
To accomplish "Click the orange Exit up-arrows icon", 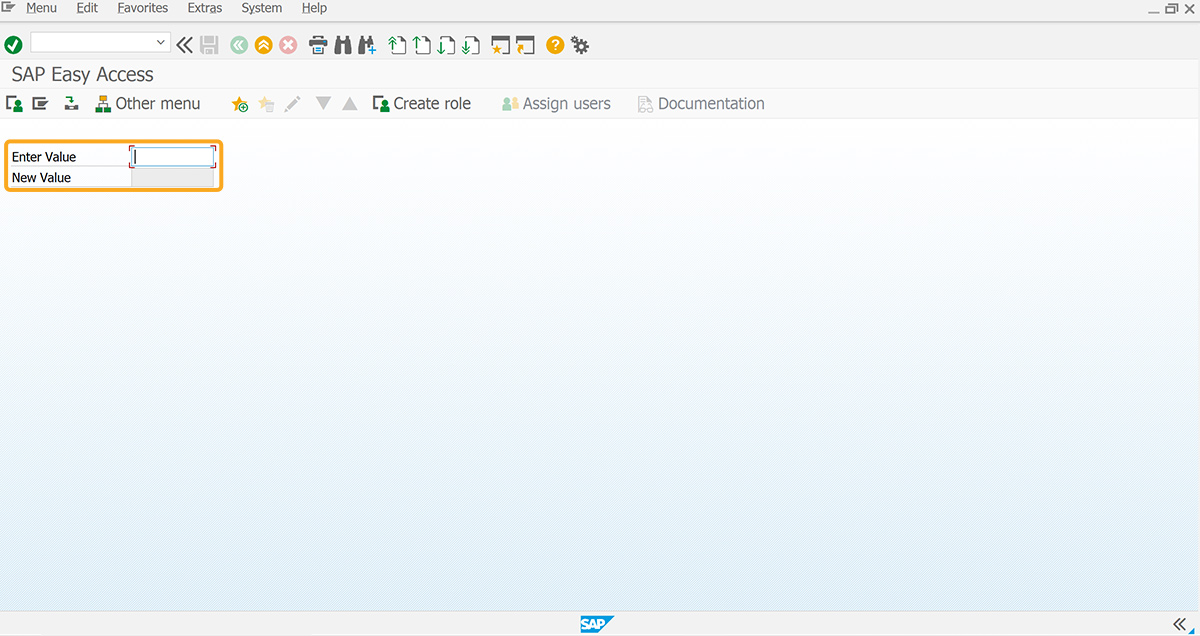I will click(263, 45).
